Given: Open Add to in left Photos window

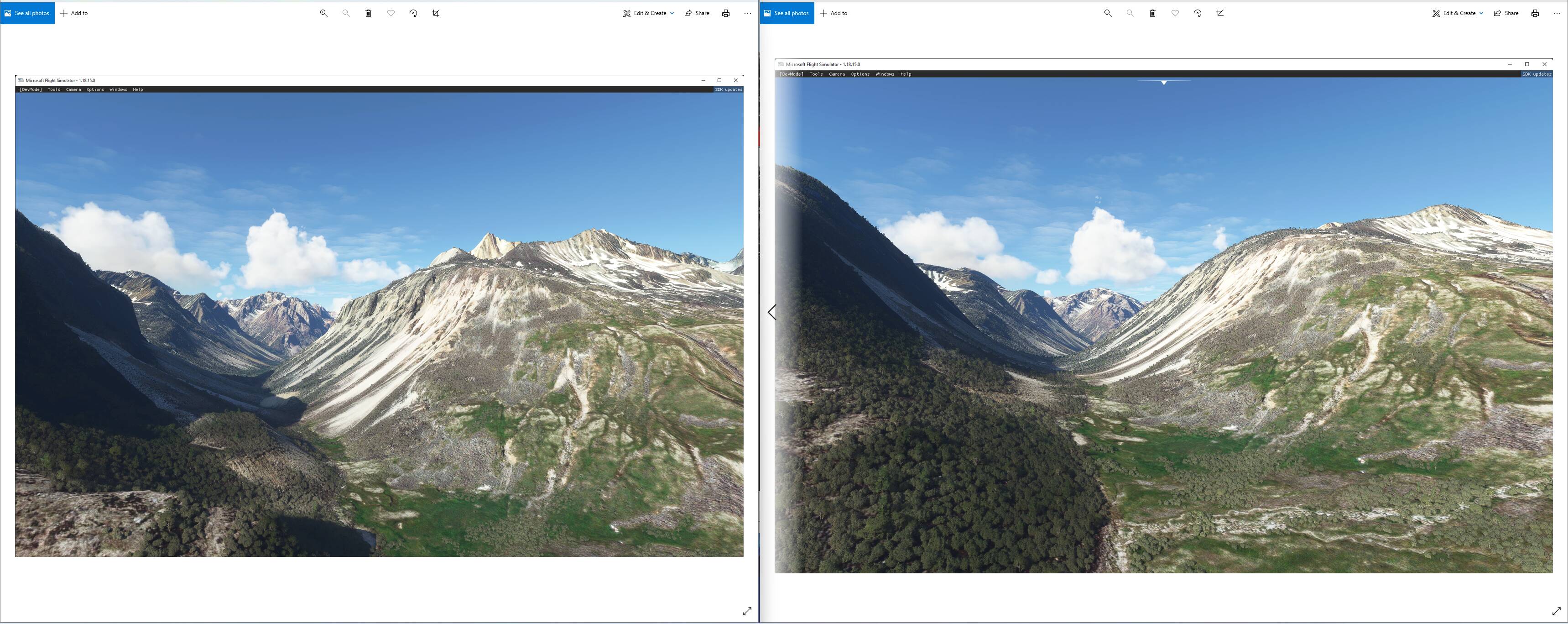Looking at the screenshot, I should pyautogui.click(x=73, y=13).
